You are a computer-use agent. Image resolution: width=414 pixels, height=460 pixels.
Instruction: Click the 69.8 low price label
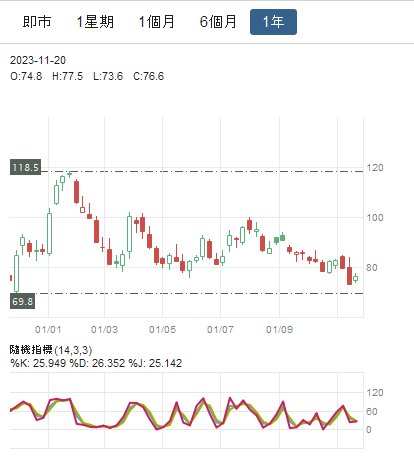pyautogui.click(x=22, y=301)
